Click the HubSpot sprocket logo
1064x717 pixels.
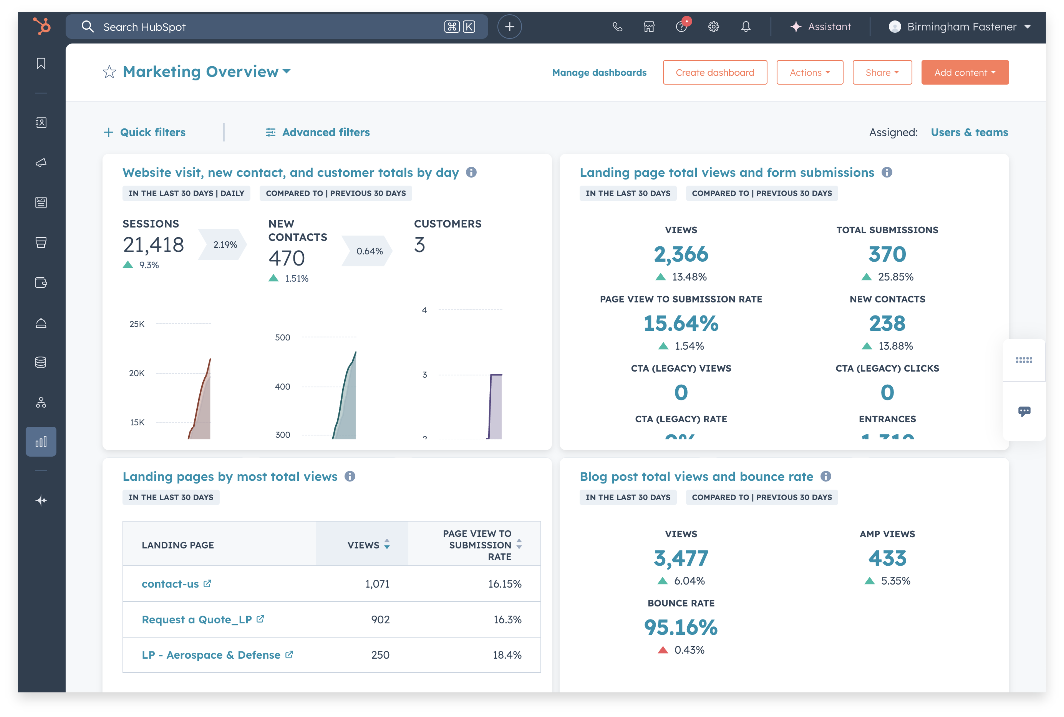[x=40, y=26]
